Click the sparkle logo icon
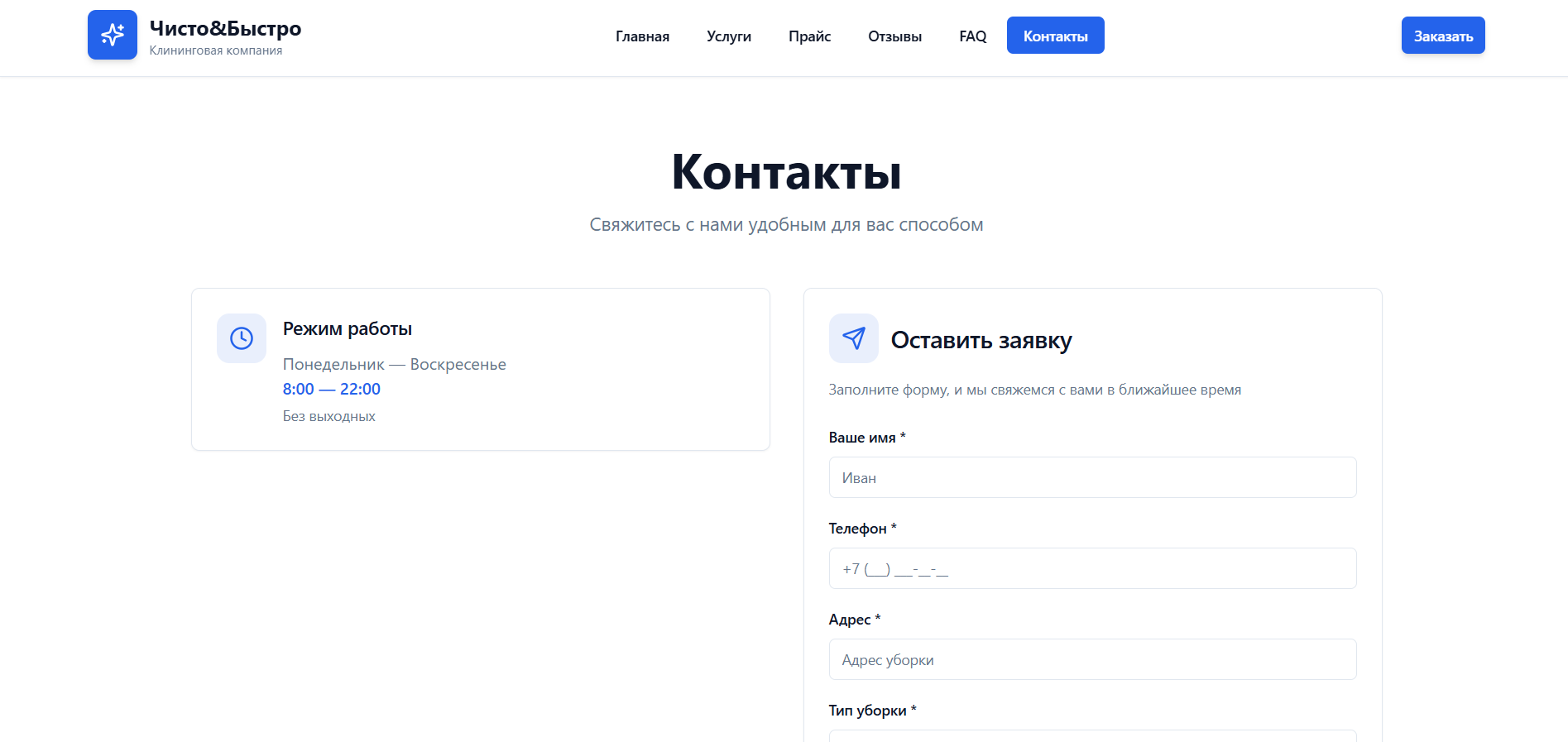 113,35
